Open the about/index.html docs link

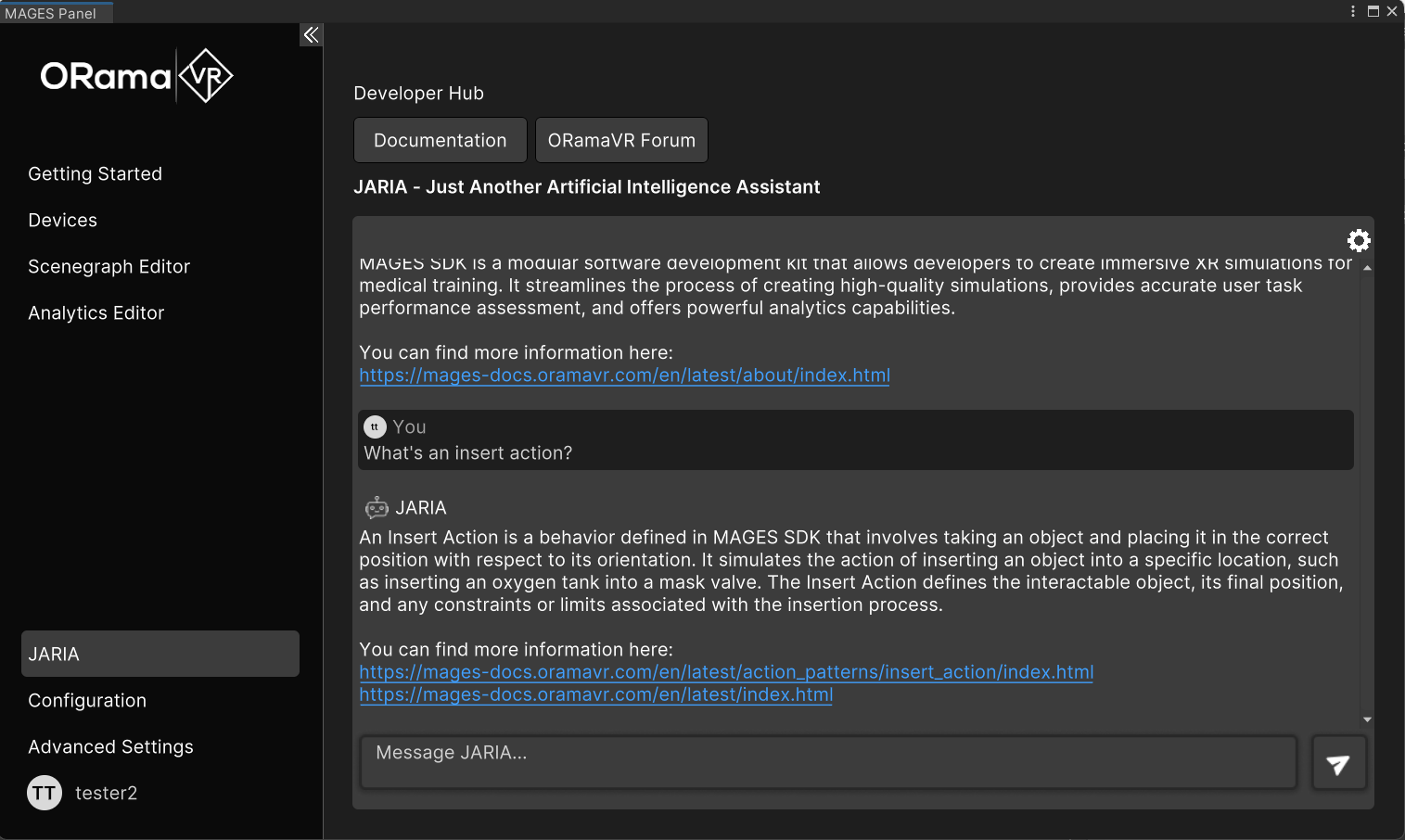click(x=624, y=375)
